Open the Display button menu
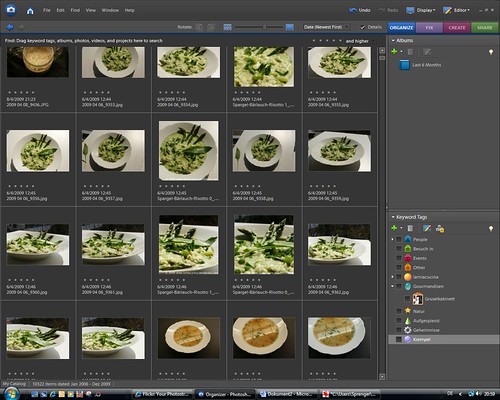500x400 pixels. 421,10
